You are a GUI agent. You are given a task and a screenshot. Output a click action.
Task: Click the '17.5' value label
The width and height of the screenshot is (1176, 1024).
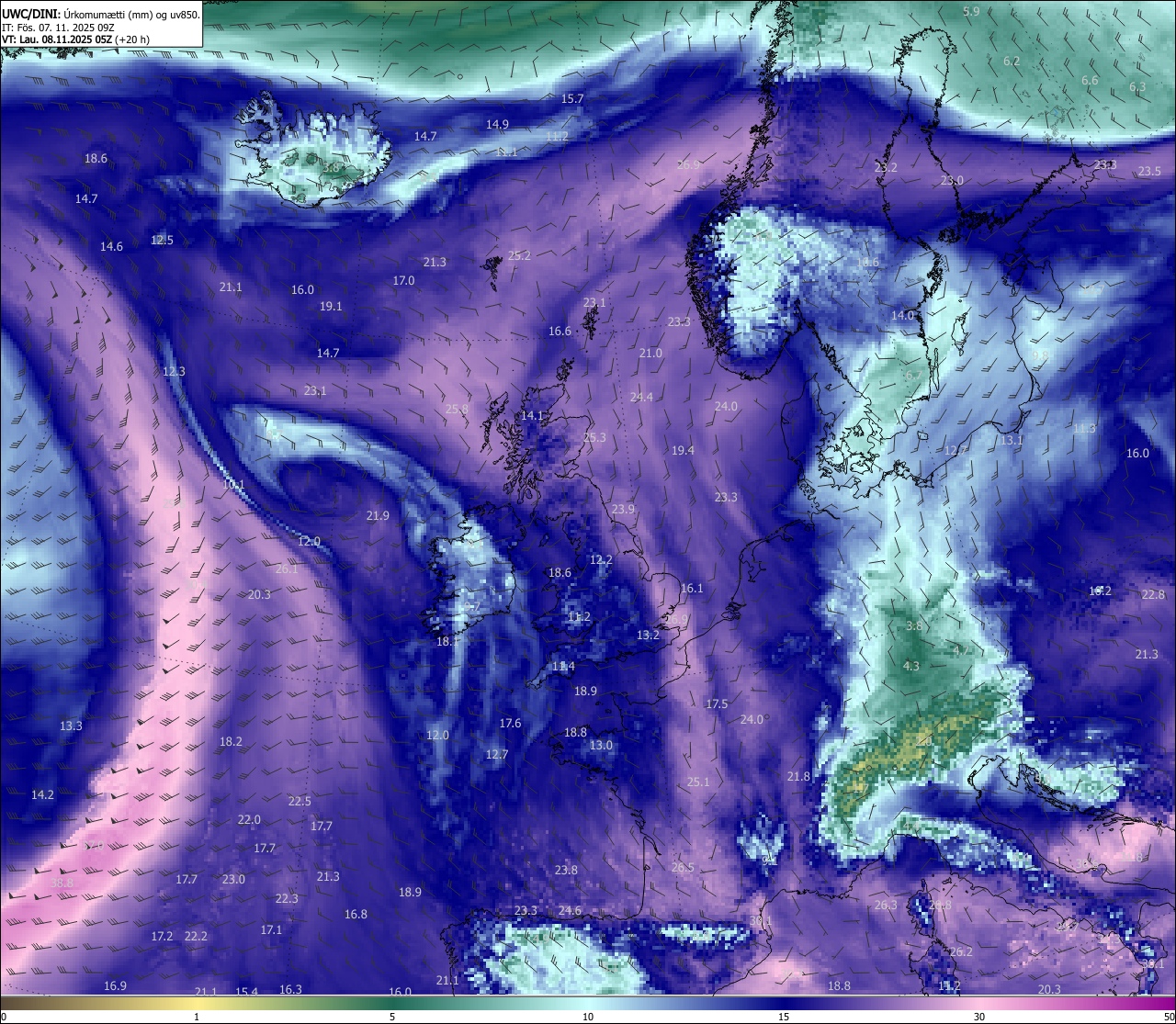coord(717,703)
